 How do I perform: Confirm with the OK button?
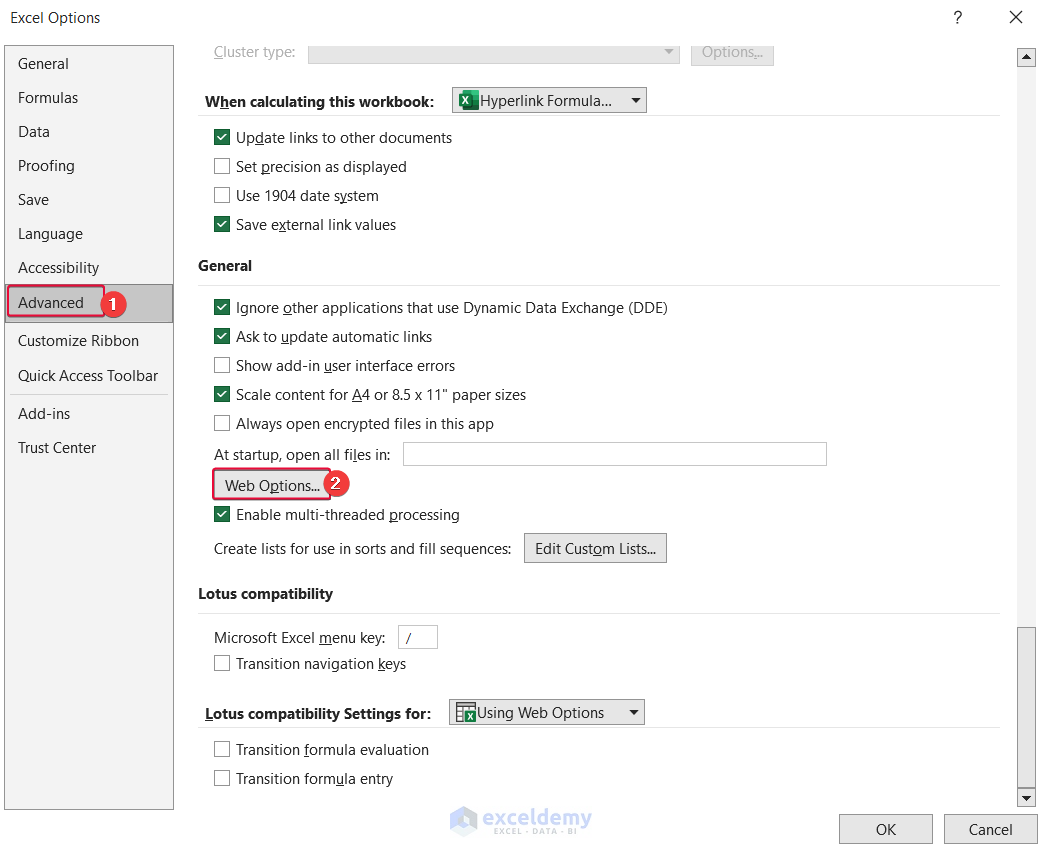885,829
